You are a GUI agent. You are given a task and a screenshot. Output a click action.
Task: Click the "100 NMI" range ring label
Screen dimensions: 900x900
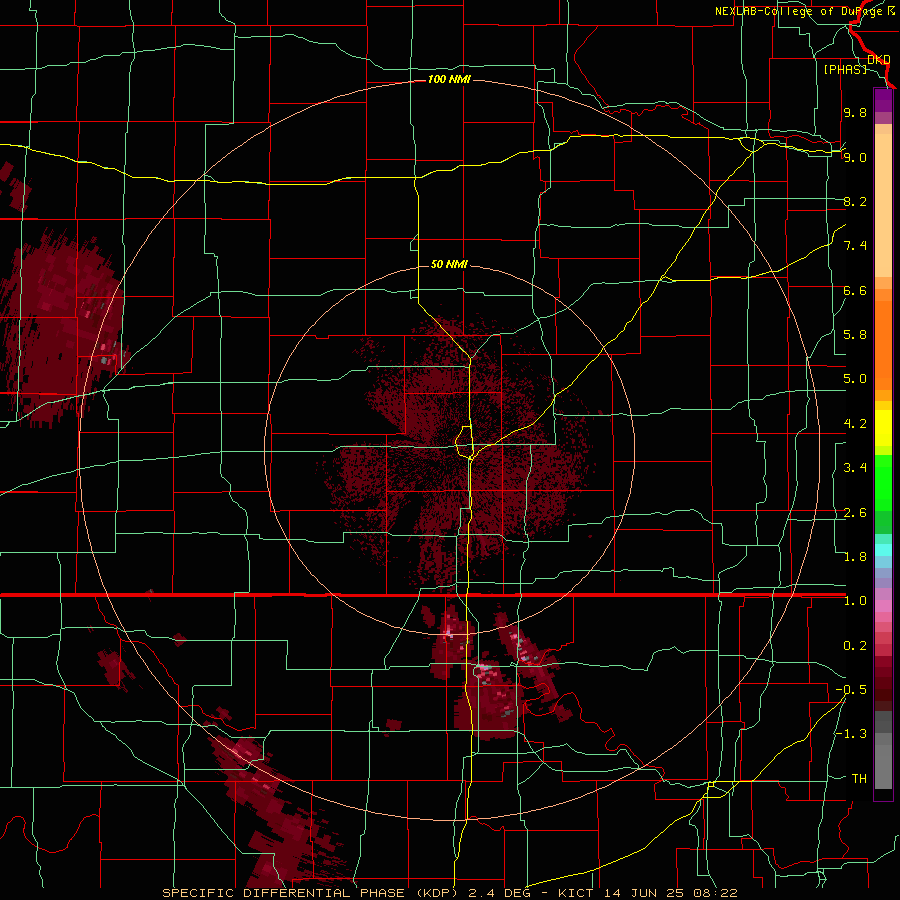point(449,79)
